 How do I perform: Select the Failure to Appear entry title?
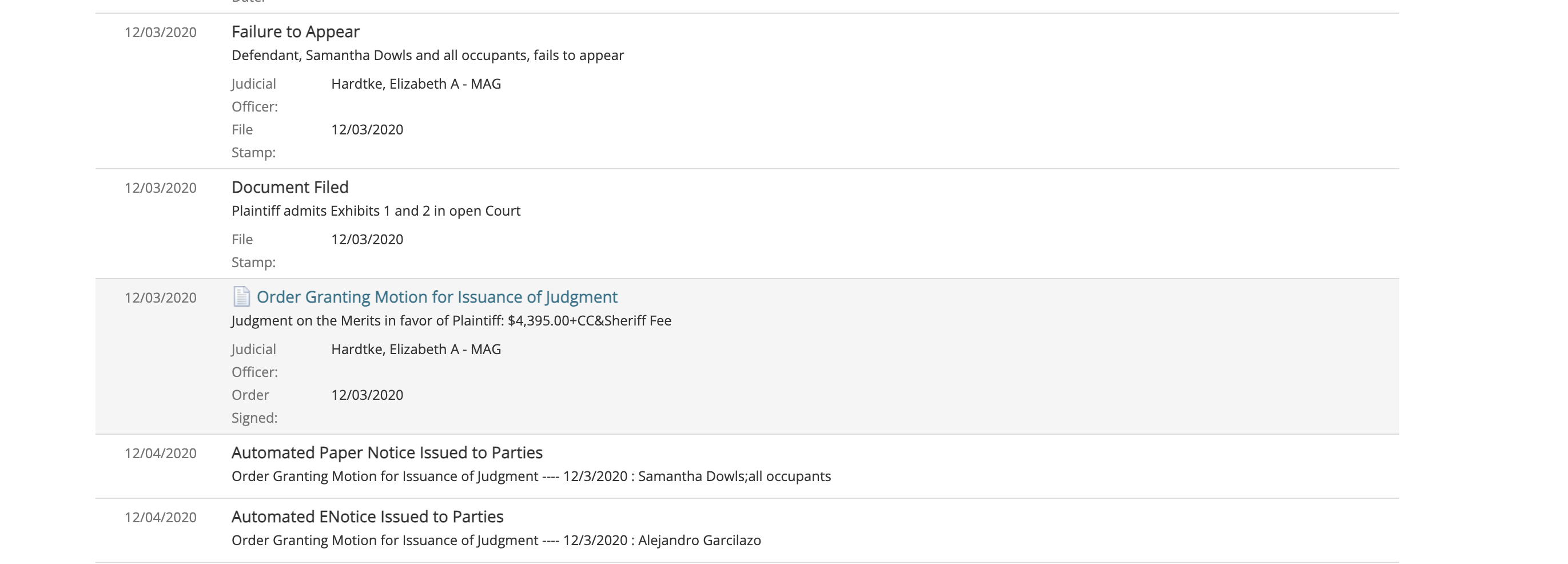[x=295, y=31]
